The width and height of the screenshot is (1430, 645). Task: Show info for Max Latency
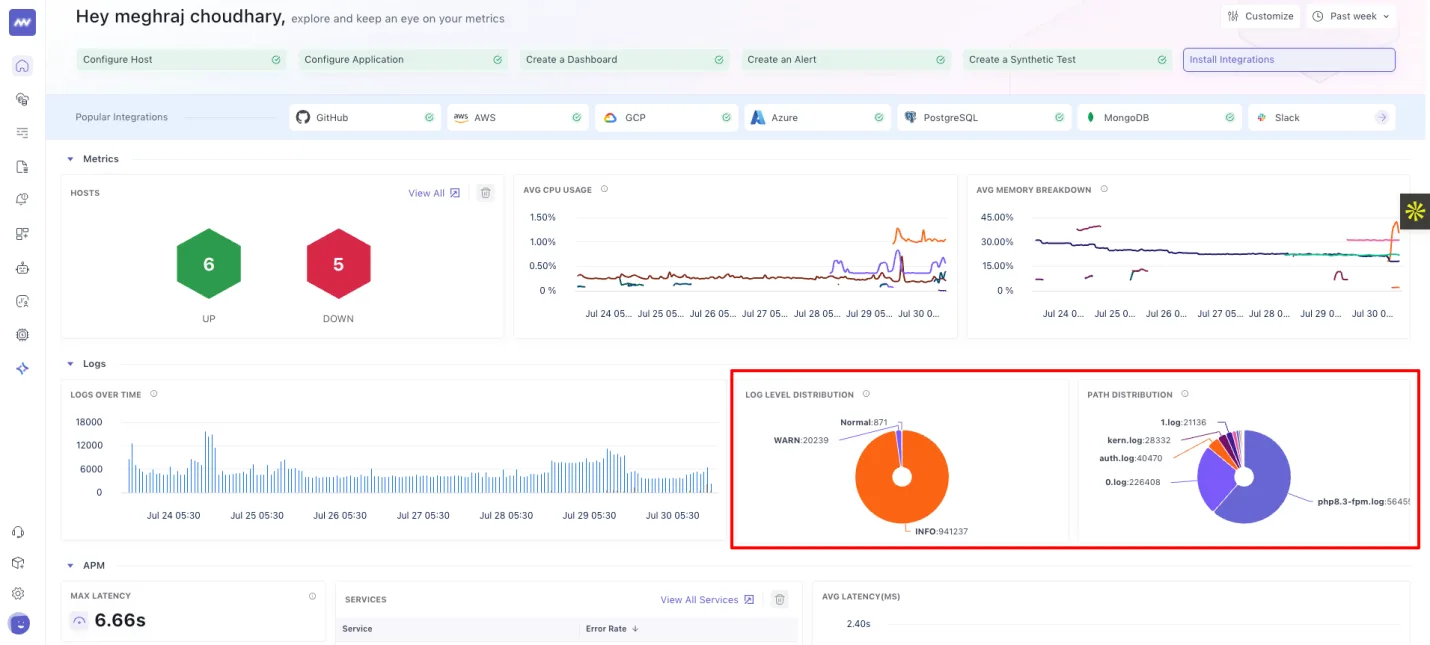pyautogui.click(x=312, y=596)
